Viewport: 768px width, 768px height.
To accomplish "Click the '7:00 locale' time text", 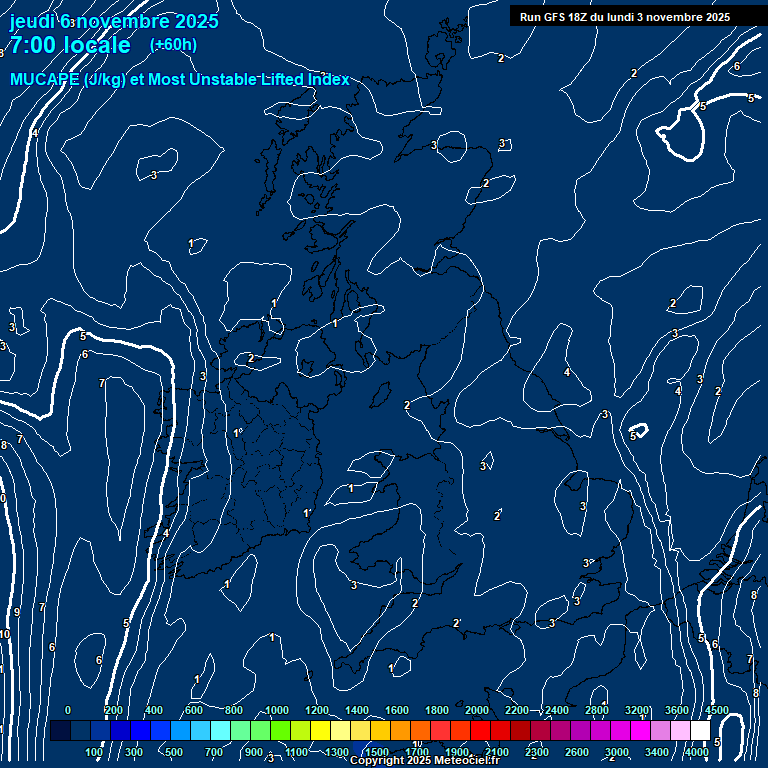I will point(71,45).
